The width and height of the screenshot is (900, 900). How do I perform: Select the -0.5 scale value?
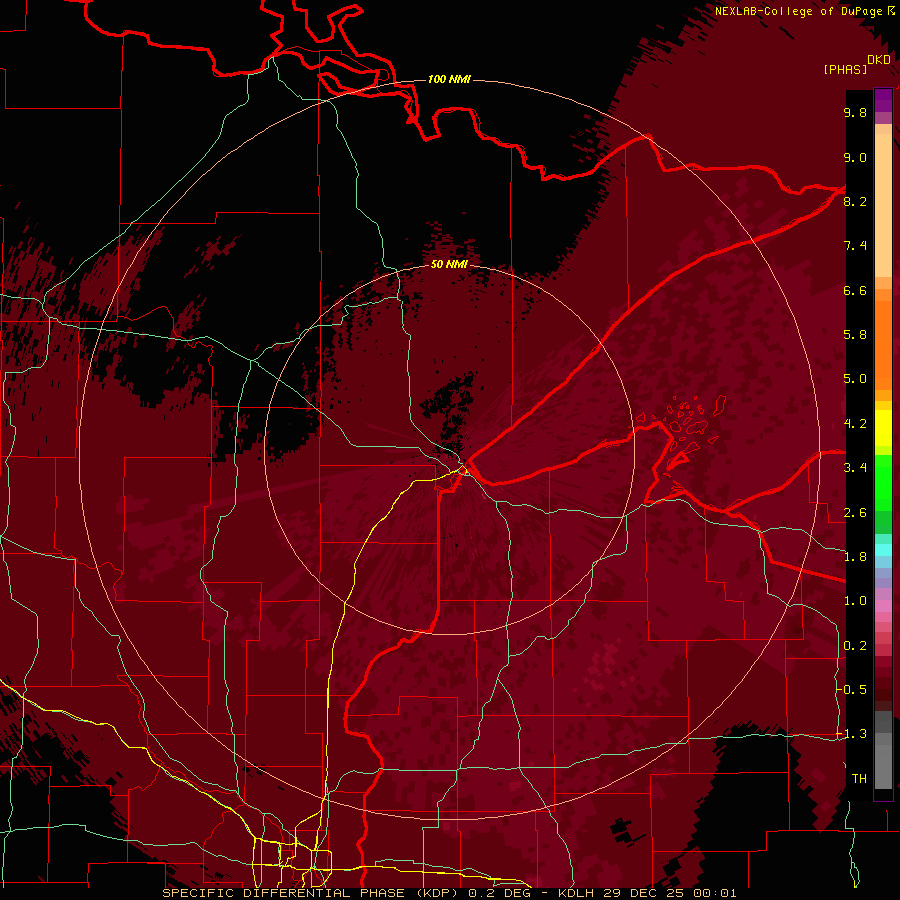852,690
